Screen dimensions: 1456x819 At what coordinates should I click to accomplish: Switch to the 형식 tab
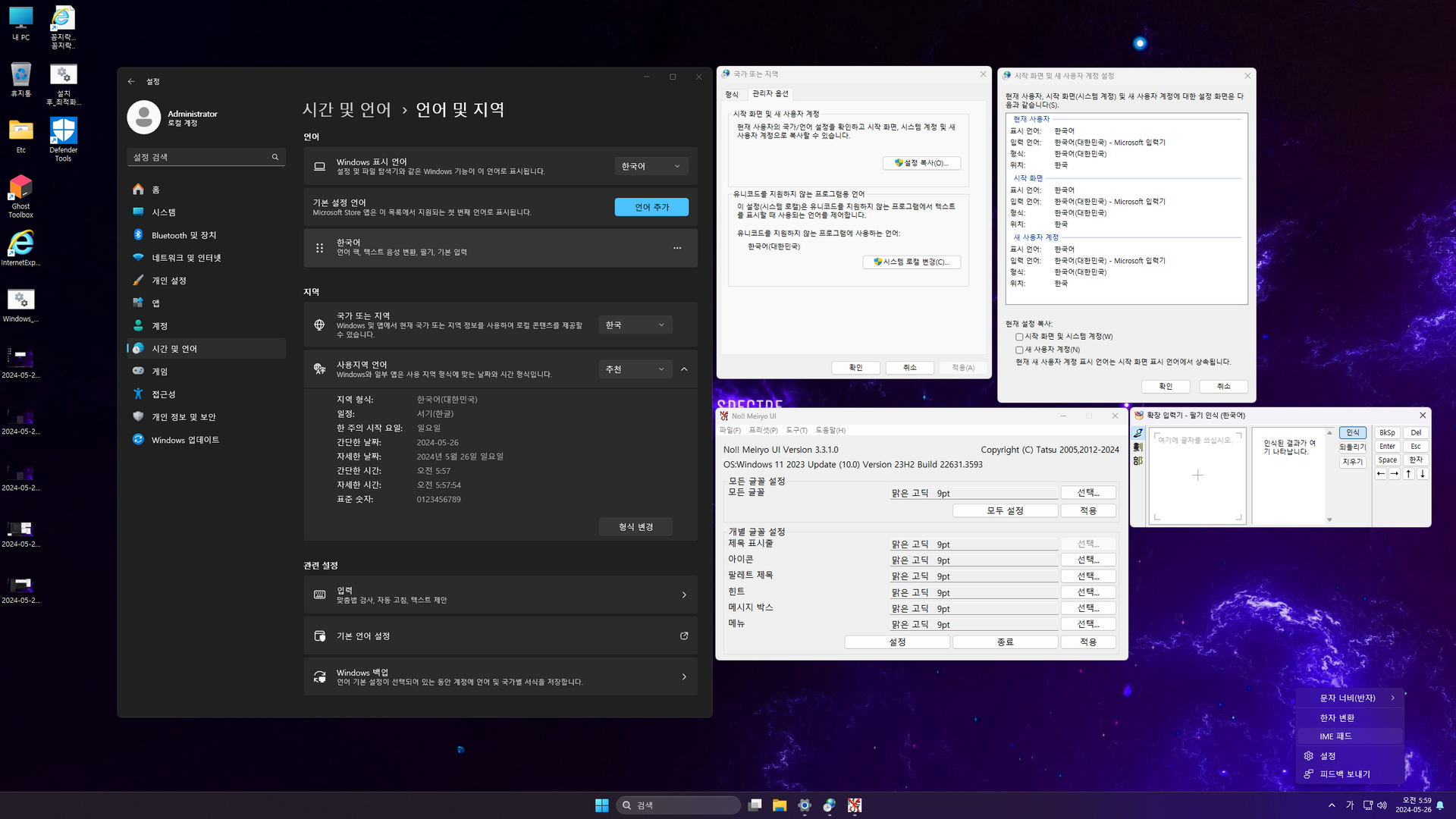[732, 94]
